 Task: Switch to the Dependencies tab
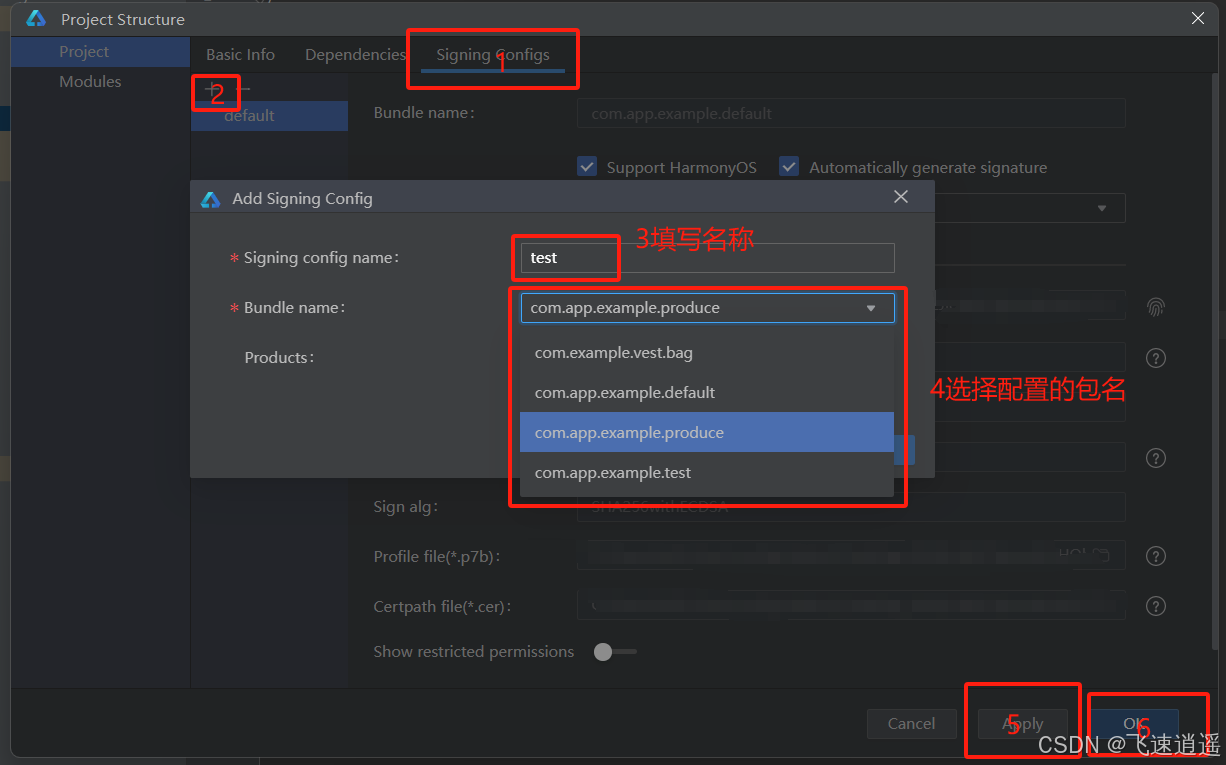point(355,55)
